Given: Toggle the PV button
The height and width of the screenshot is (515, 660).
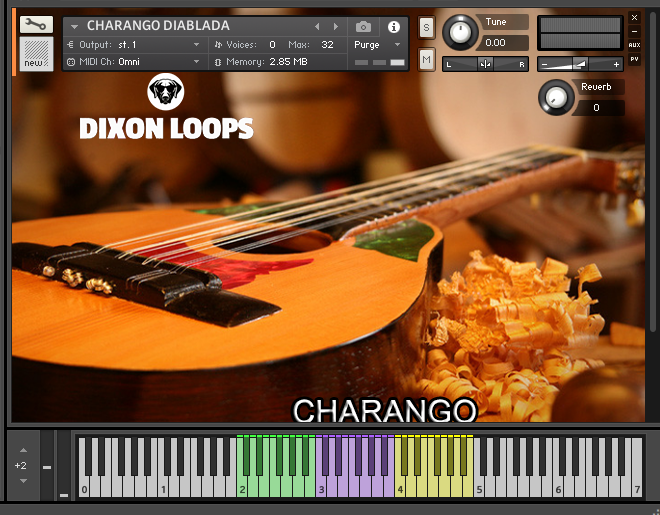Looking at the screenshot, I should point(634,59).
